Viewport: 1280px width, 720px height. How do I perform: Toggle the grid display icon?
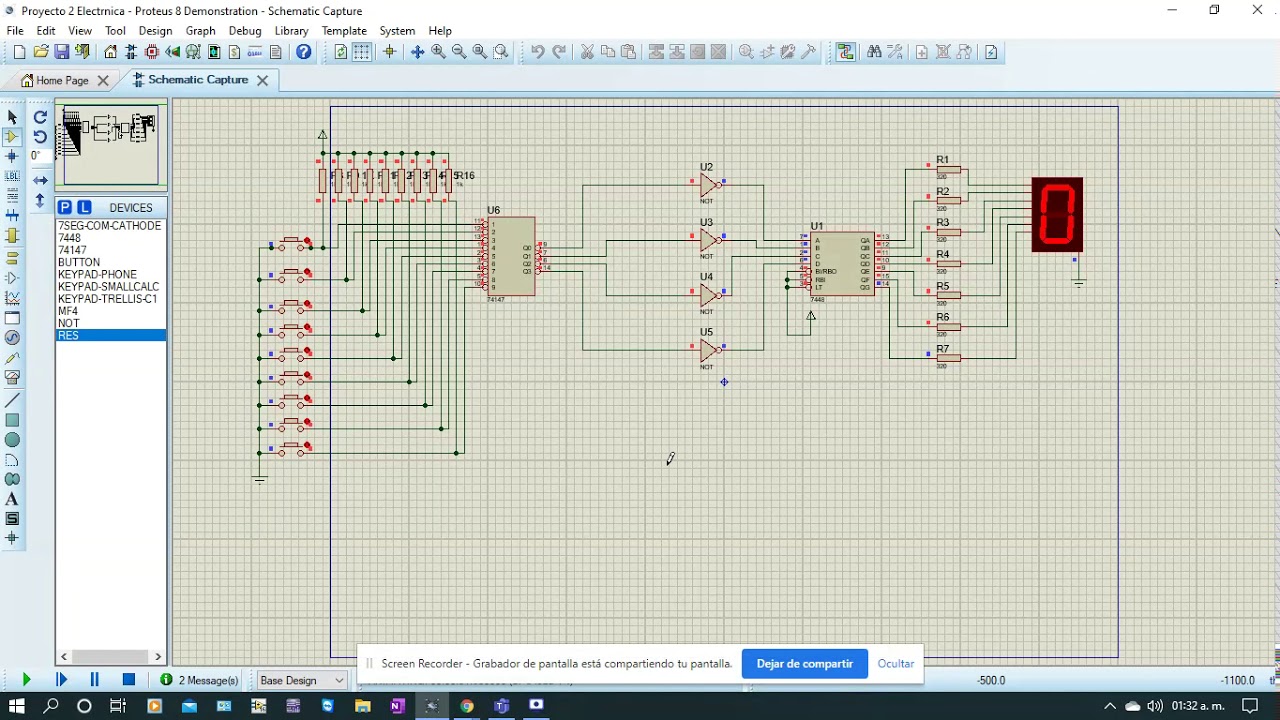[362, 52]
